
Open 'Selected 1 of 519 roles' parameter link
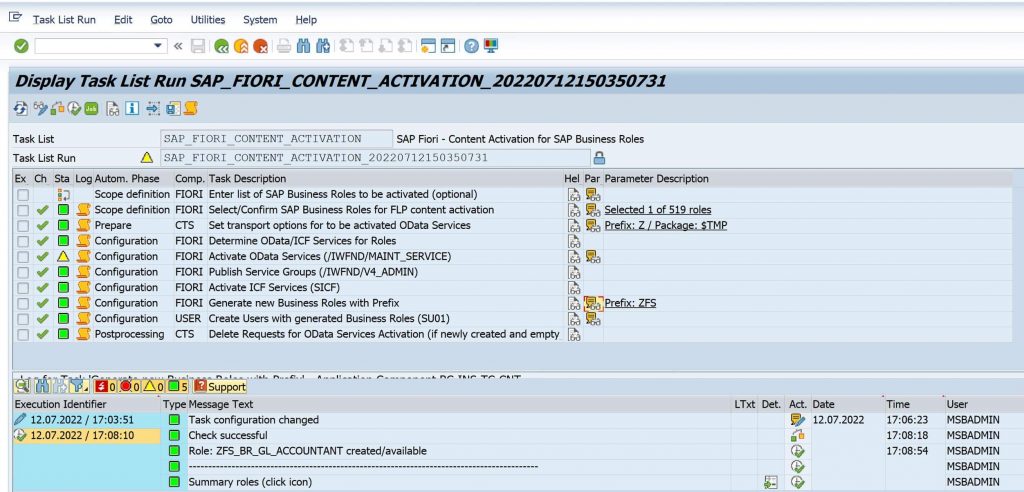(x=658, y=210)
